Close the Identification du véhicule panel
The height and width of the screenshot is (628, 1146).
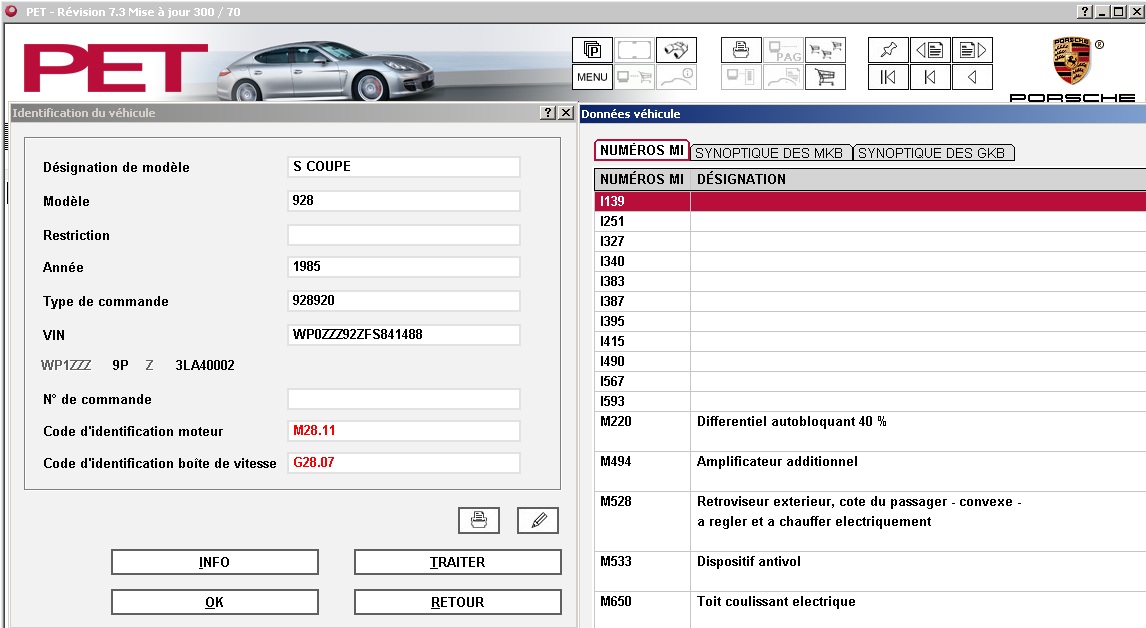pos(566,113)
